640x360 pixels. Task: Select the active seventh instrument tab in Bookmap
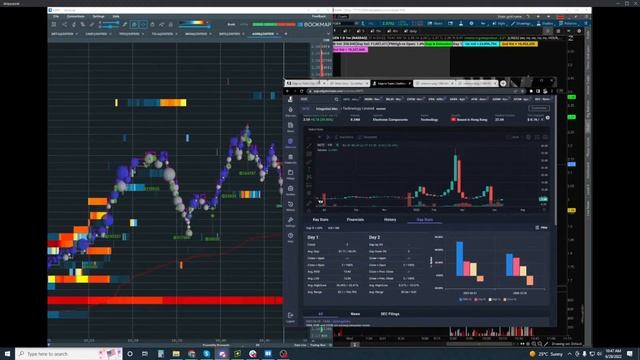click(263, 34)
